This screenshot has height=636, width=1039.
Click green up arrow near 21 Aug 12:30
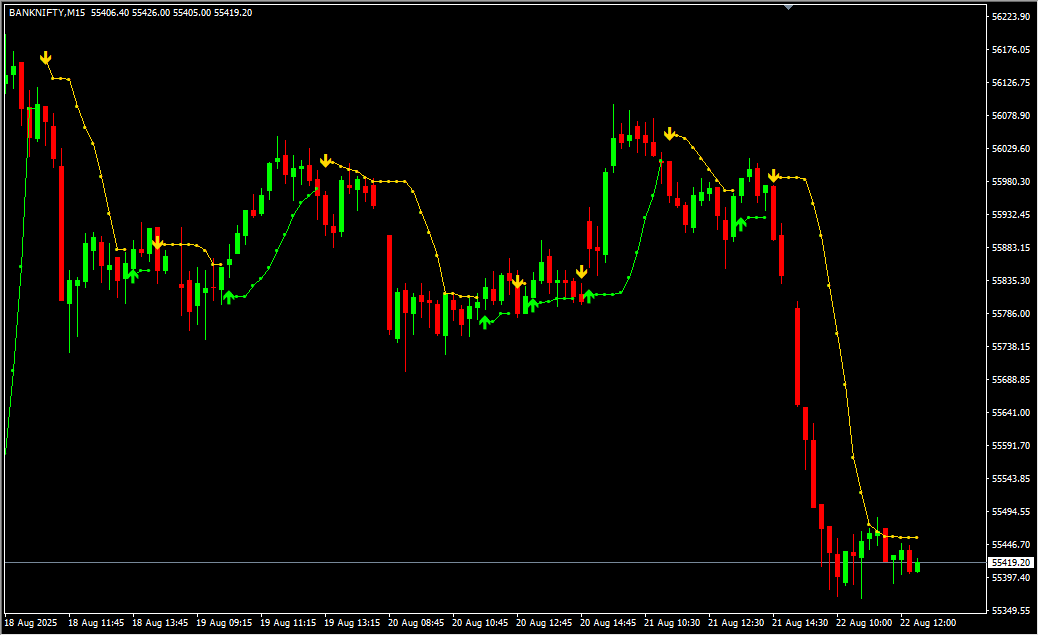740,224
